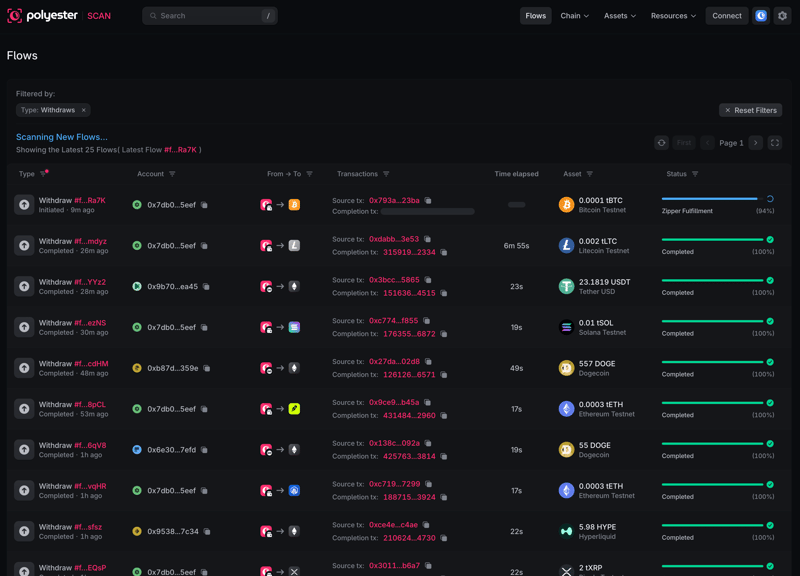
Task: Copy completion tx 431484...2960
Action: tap(444, 416)
